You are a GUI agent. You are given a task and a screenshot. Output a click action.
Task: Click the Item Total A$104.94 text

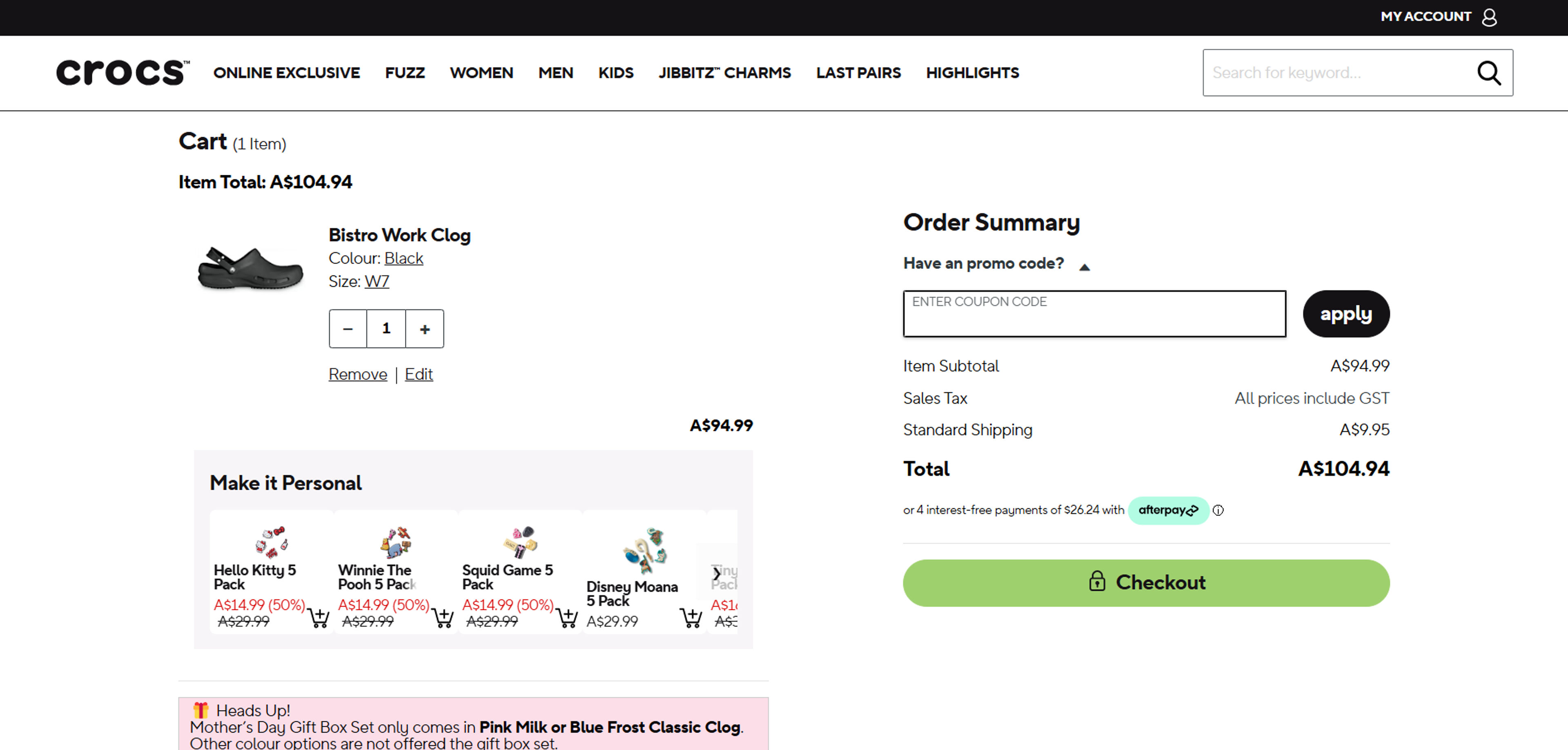click(x=265, y=182)
